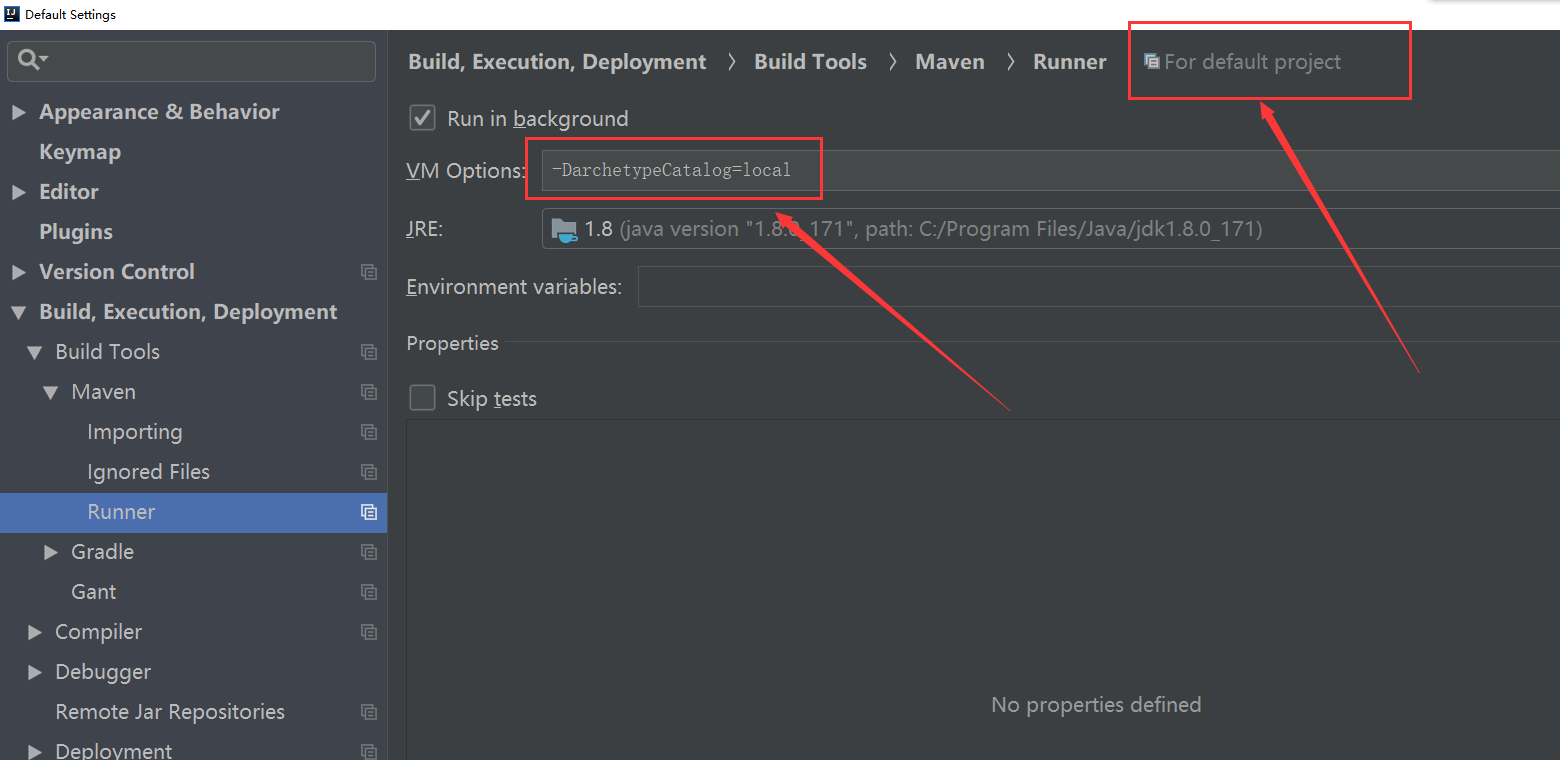This screenshot has height=760, width=1560.
Task: Click the search magnifier icon in settings
Action: point(33,61)
